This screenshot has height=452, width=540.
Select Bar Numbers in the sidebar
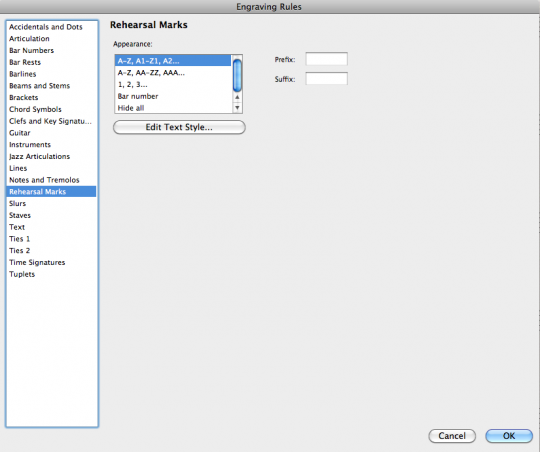[x=31, y=50]
